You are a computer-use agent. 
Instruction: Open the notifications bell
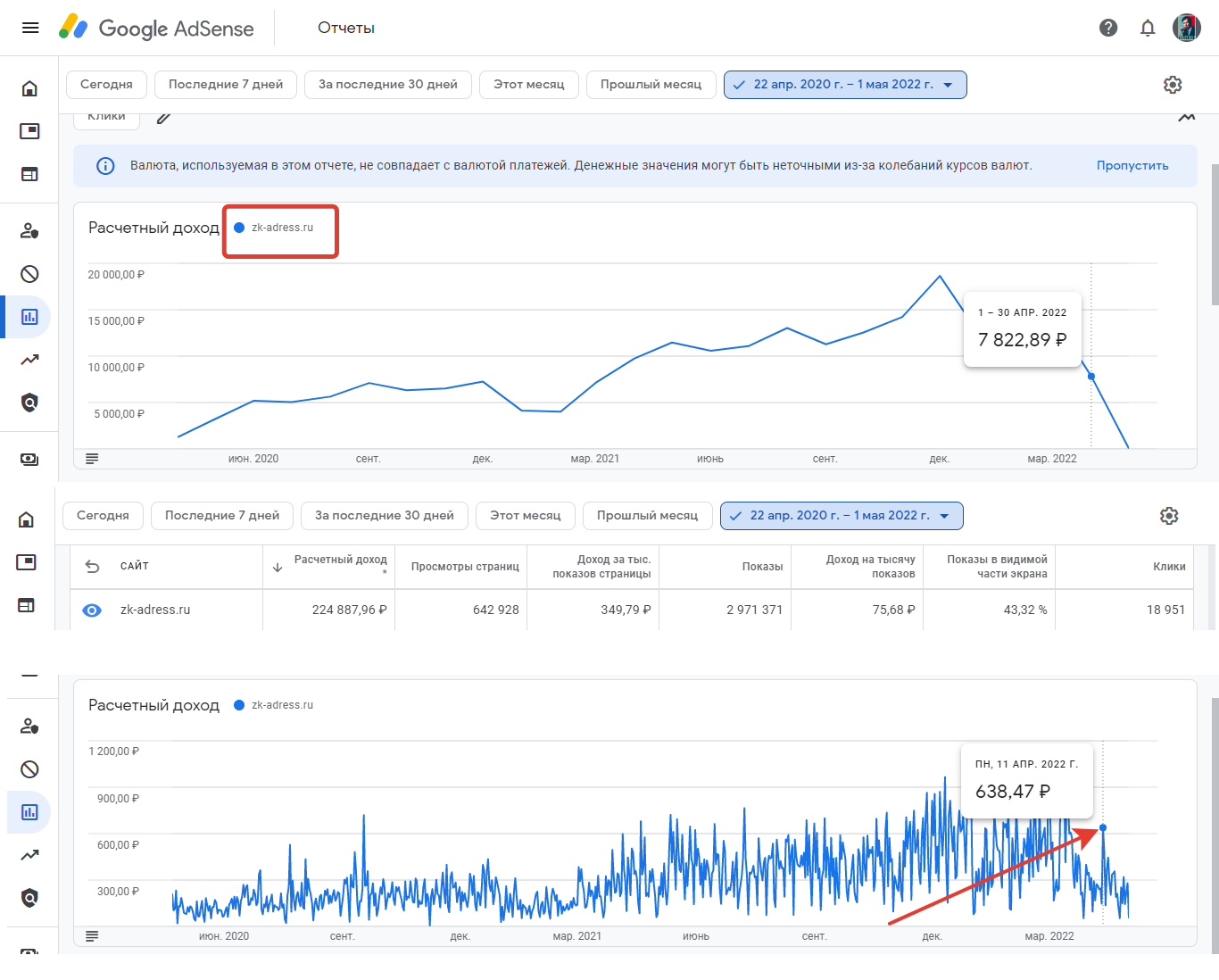pyautogui.click(x=1148, y=28)
